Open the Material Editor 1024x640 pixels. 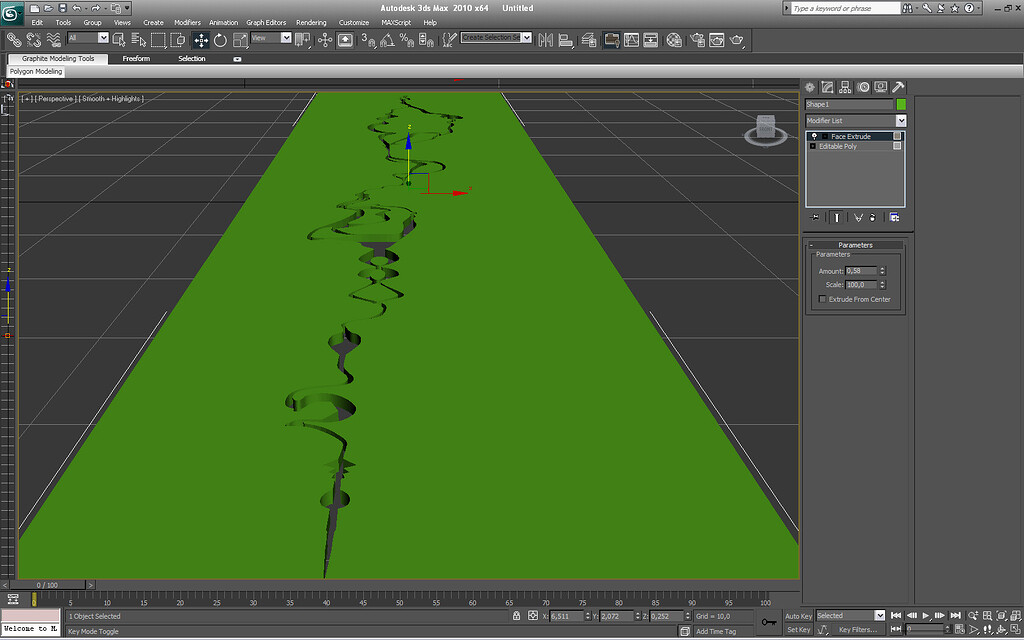(673, 40)
